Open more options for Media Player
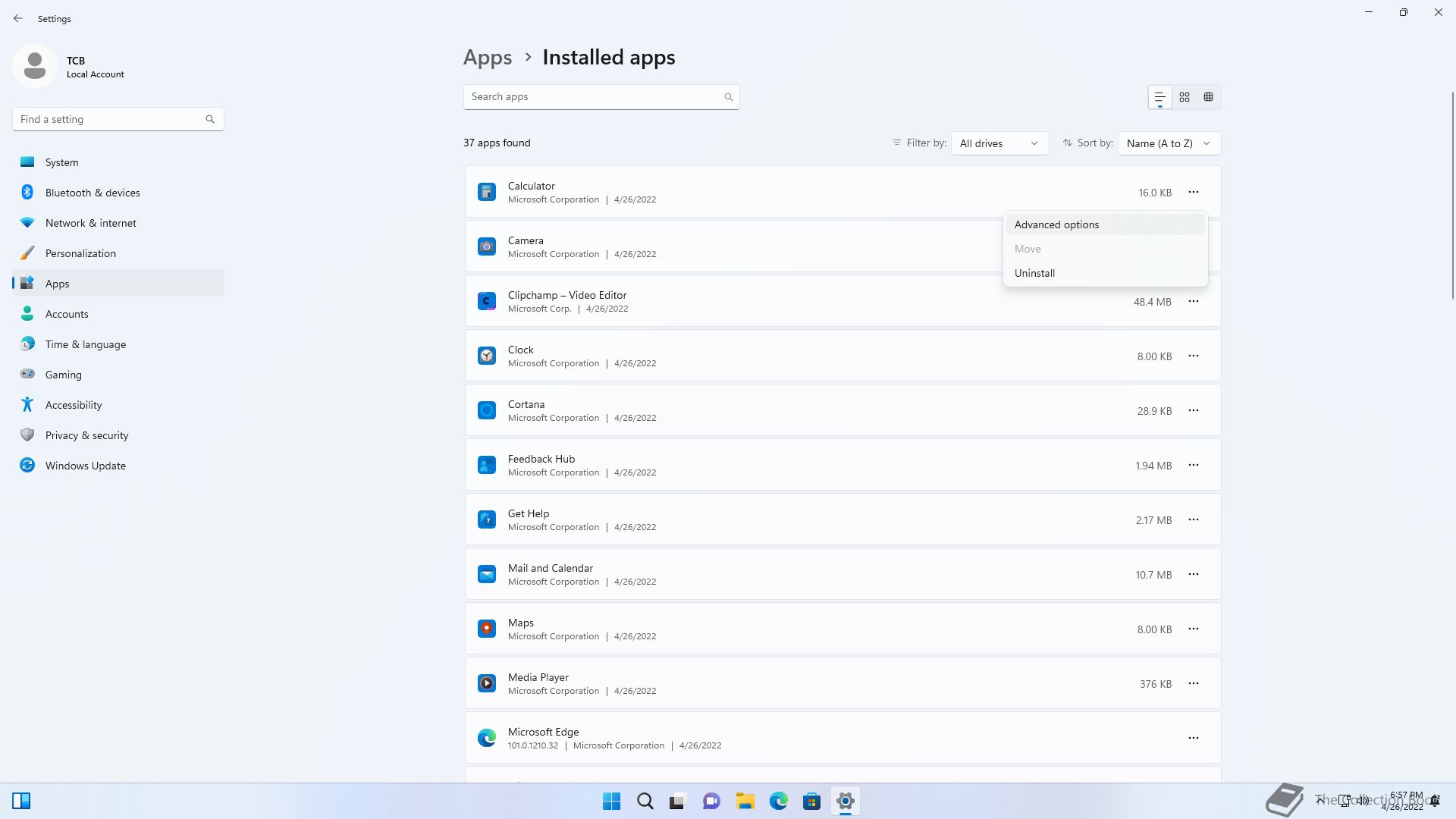The width and height of the screenshot is (1456, 819). click(x=1194, y=683)
